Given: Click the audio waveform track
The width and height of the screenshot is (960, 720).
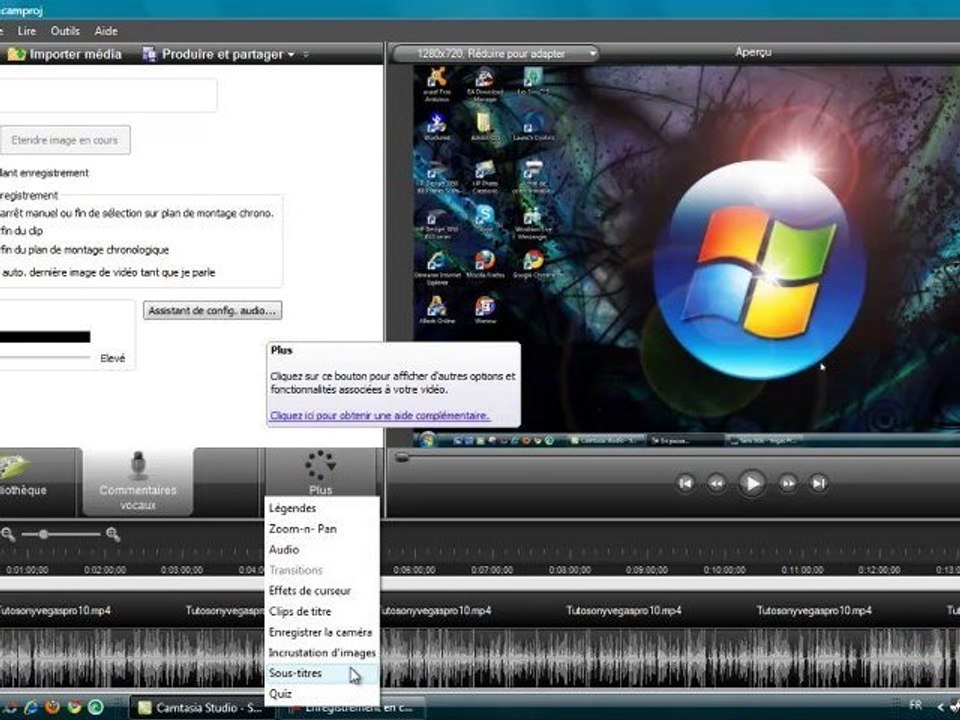Looking at the screenshot, I should click(x=480, y=657).
